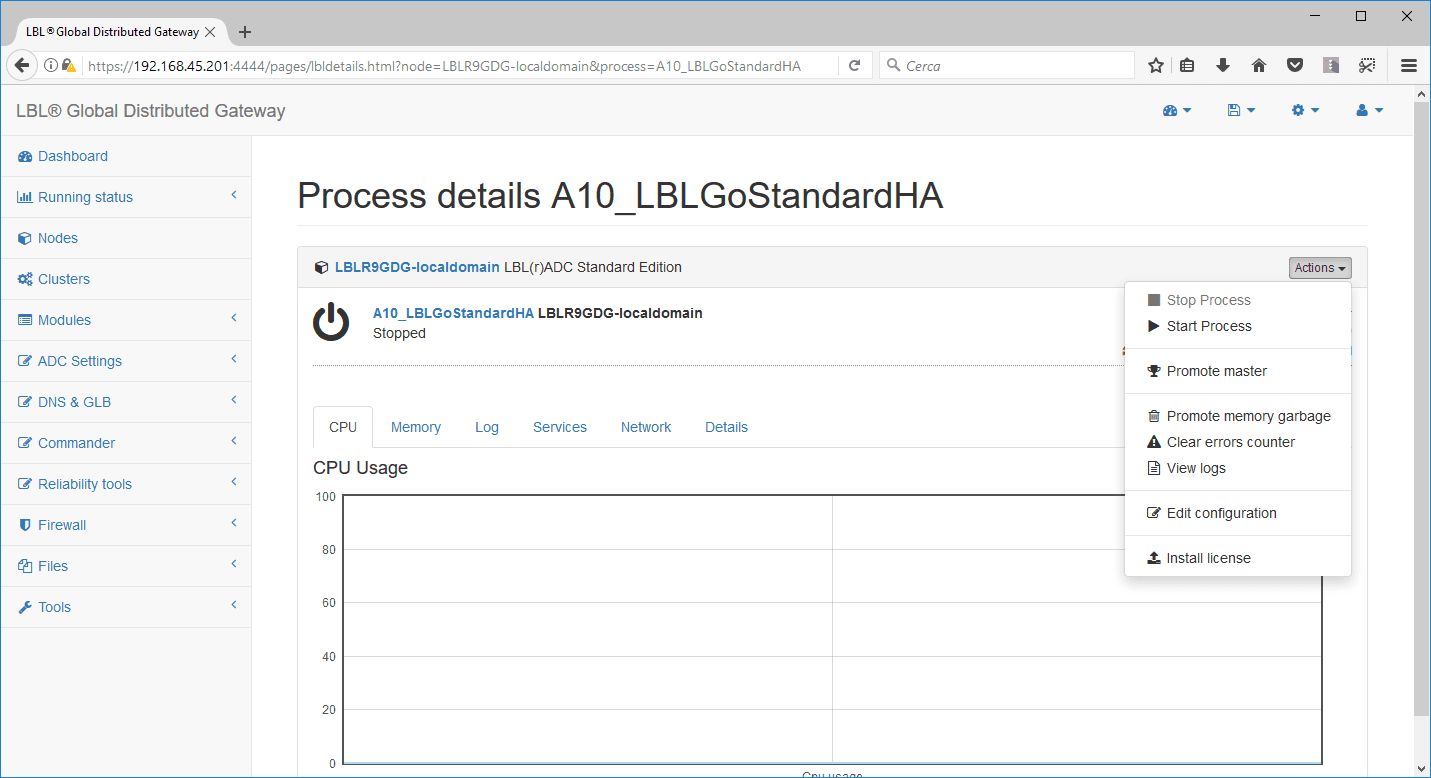Click the browser bookmark star icon
The height and width of the screenshot is (778, 1431).
(1156, 66)
